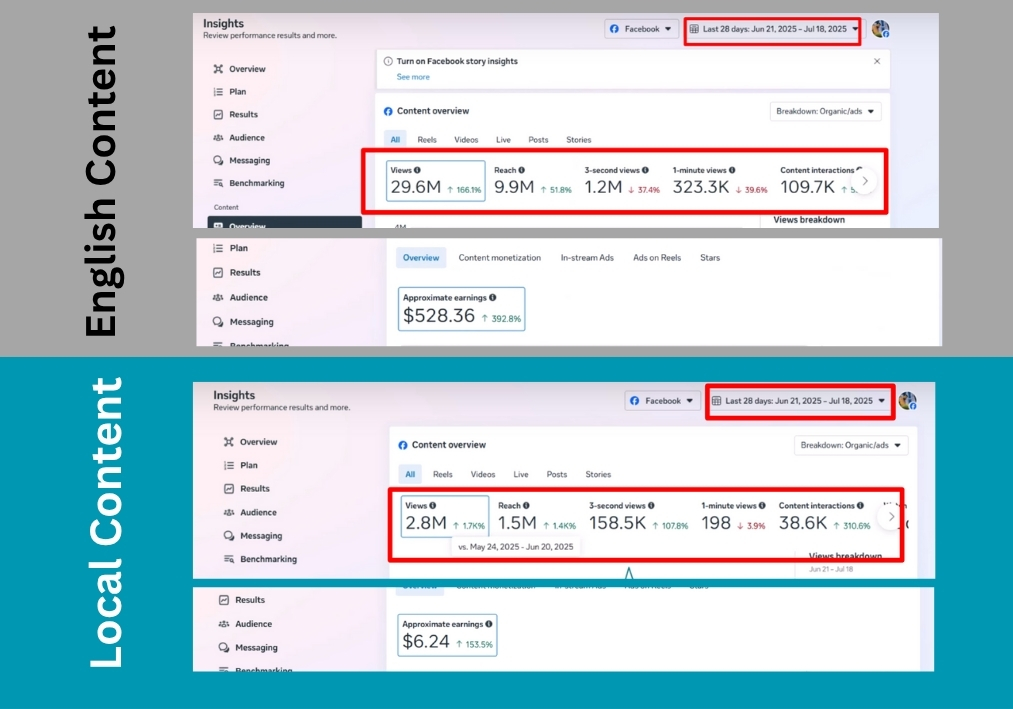This screenshot has width=1013, height=709.
Task: Click the Results item in the $6.24 earnings sidebar
Action: (242, 600)
